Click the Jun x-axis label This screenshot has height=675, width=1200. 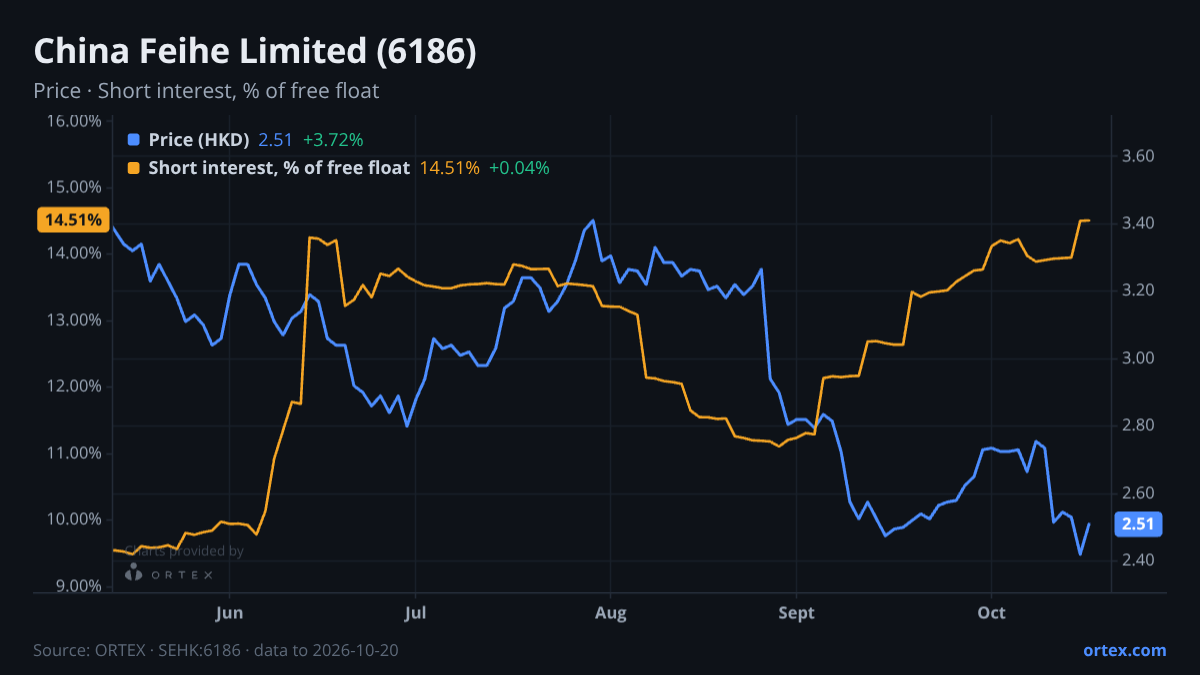230,613
